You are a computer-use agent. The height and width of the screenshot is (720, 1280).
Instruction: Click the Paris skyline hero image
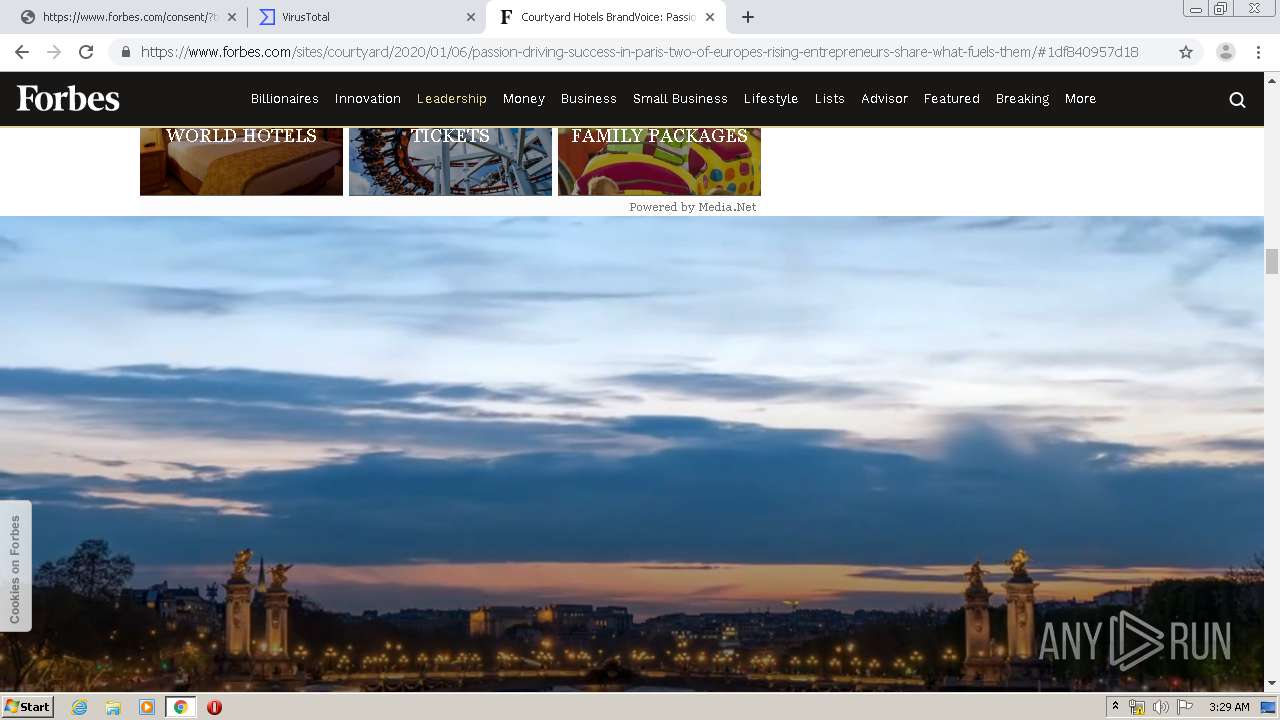tap(632, 453)
